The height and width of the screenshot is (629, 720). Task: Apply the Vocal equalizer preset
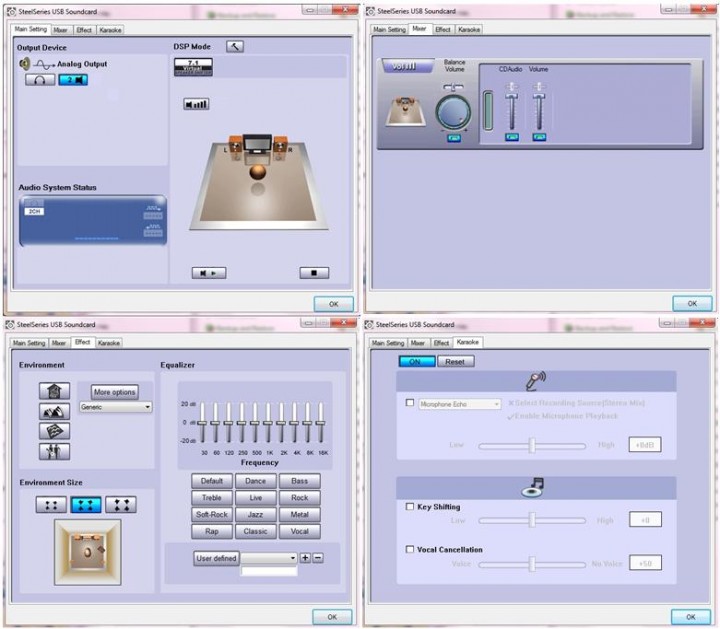tap(300, 531)
